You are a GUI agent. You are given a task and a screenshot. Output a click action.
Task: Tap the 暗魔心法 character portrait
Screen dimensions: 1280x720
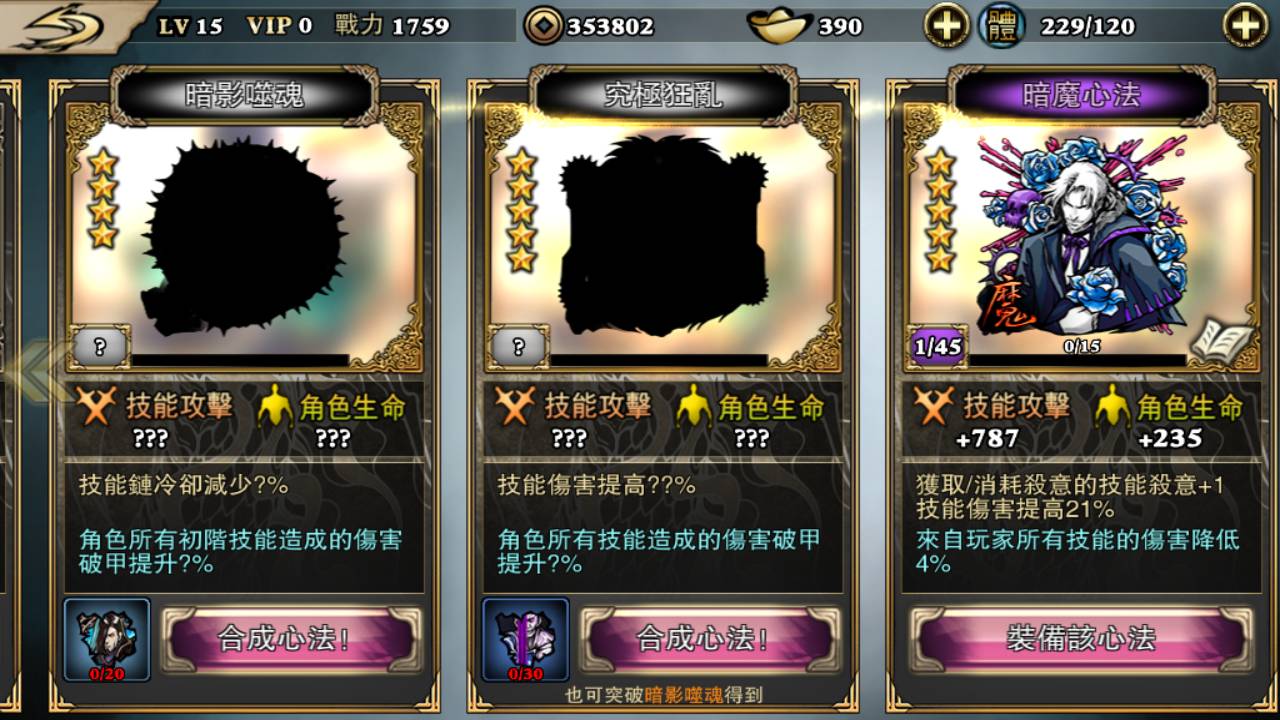click(1082, 236)
